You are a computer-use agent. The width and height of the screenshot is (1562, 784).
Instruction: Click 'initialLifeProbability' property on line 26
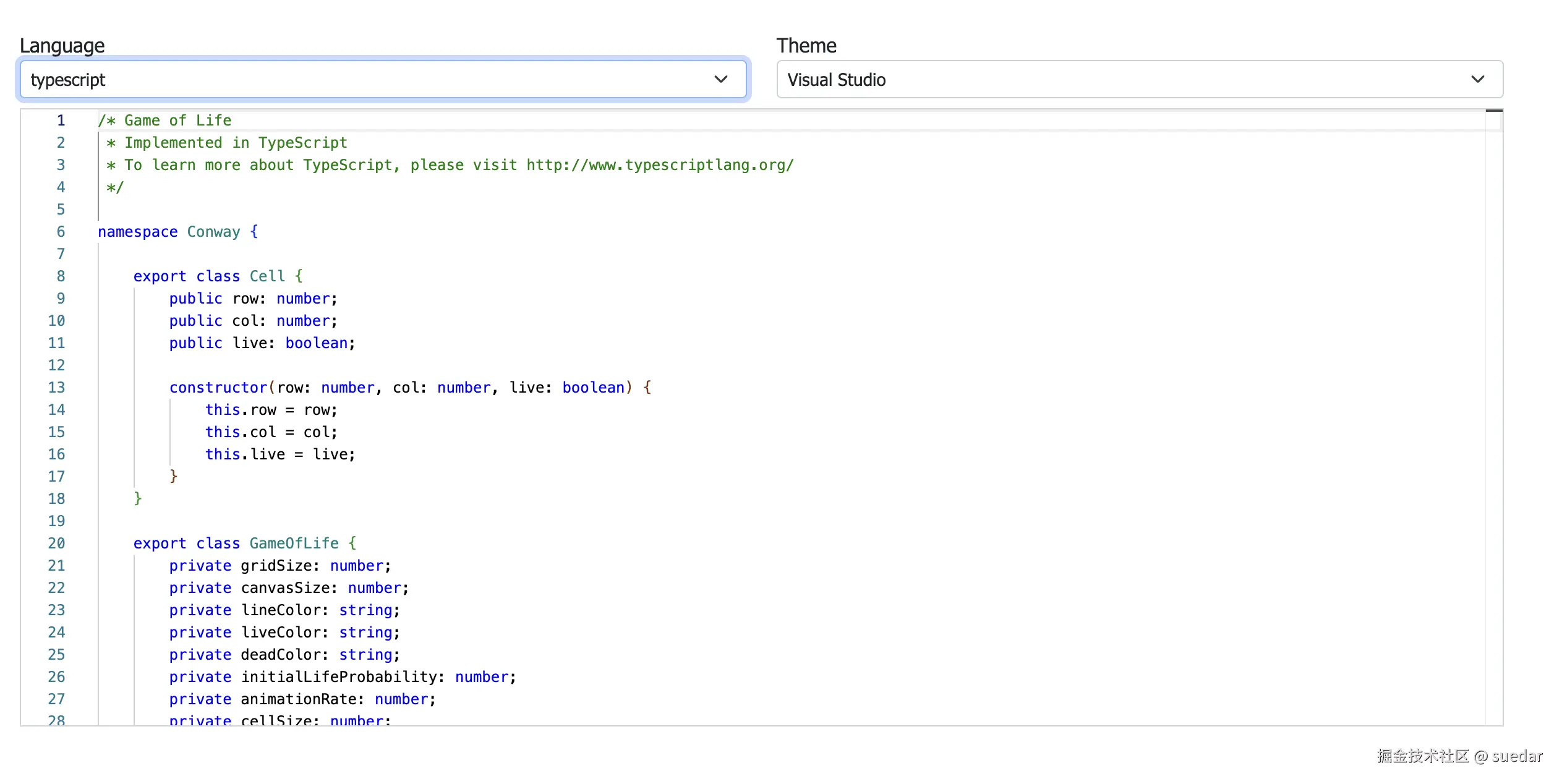click(339, 677)
